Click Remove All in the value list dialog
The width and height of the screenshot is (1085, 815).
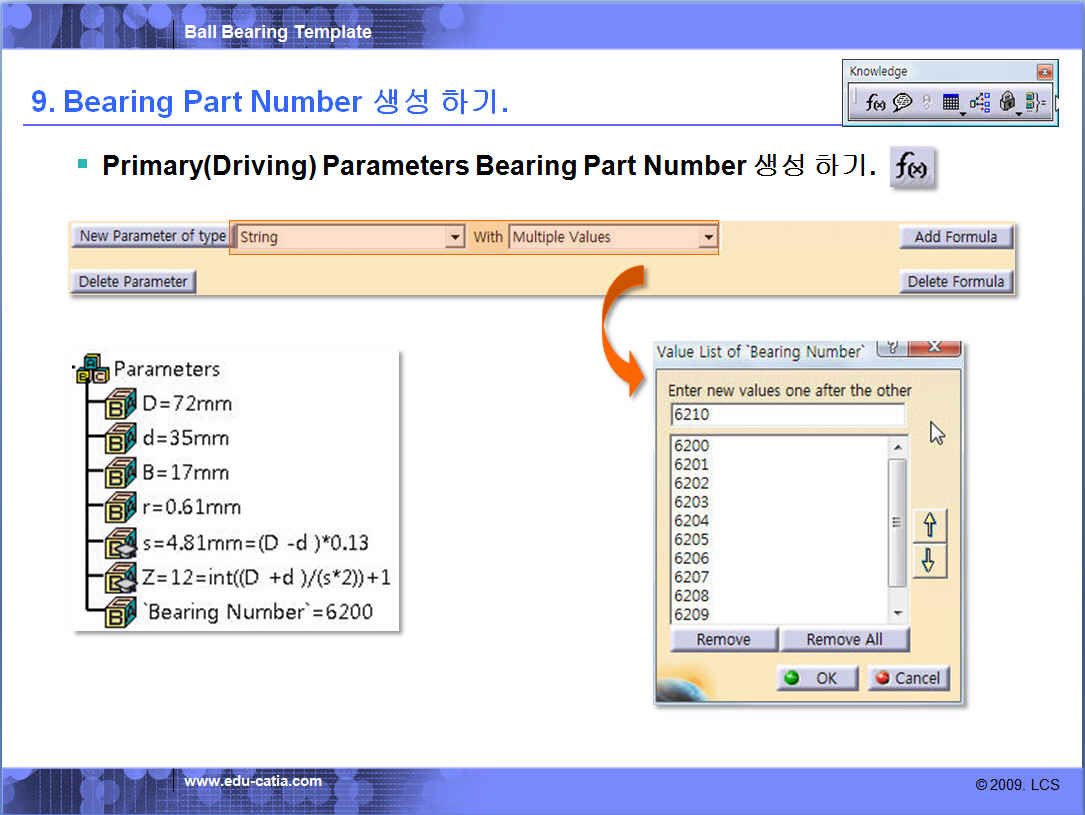click(x=844, y=640)
